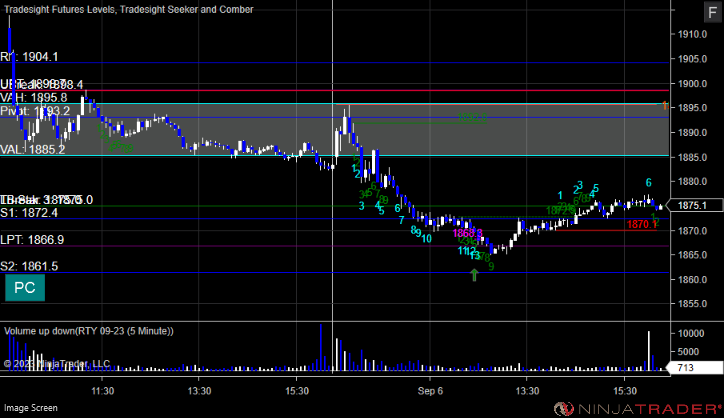Click the F button in top corner

(712, 12)
